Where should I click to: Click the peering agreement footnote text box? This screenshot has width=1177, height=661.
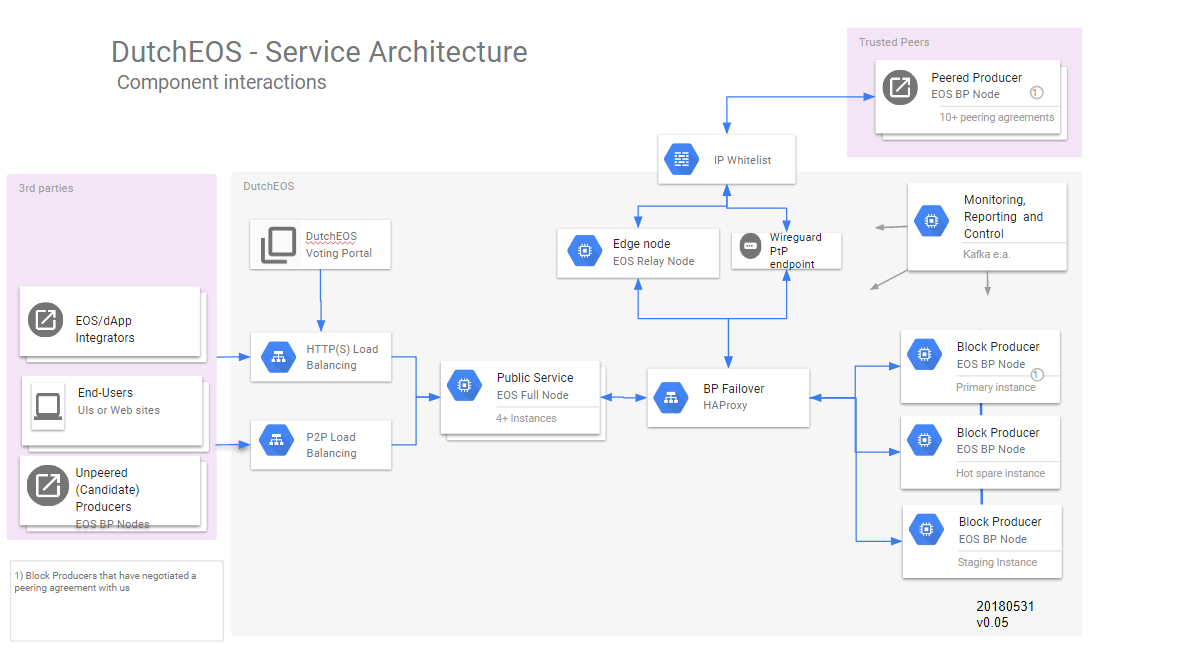point(117,601)
